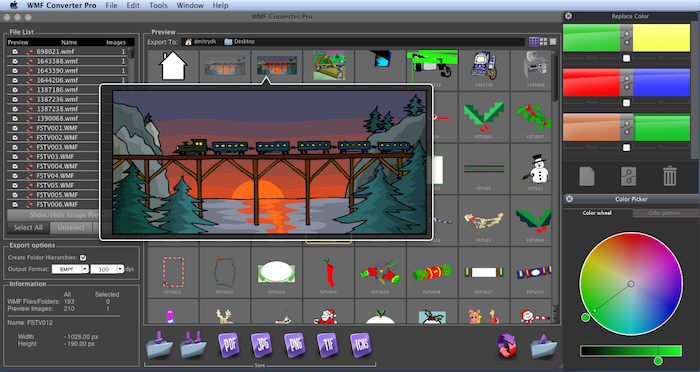Screen dimensions: 700x372
Task: Click the PNG export icon
Action: [x=295, y=345]
